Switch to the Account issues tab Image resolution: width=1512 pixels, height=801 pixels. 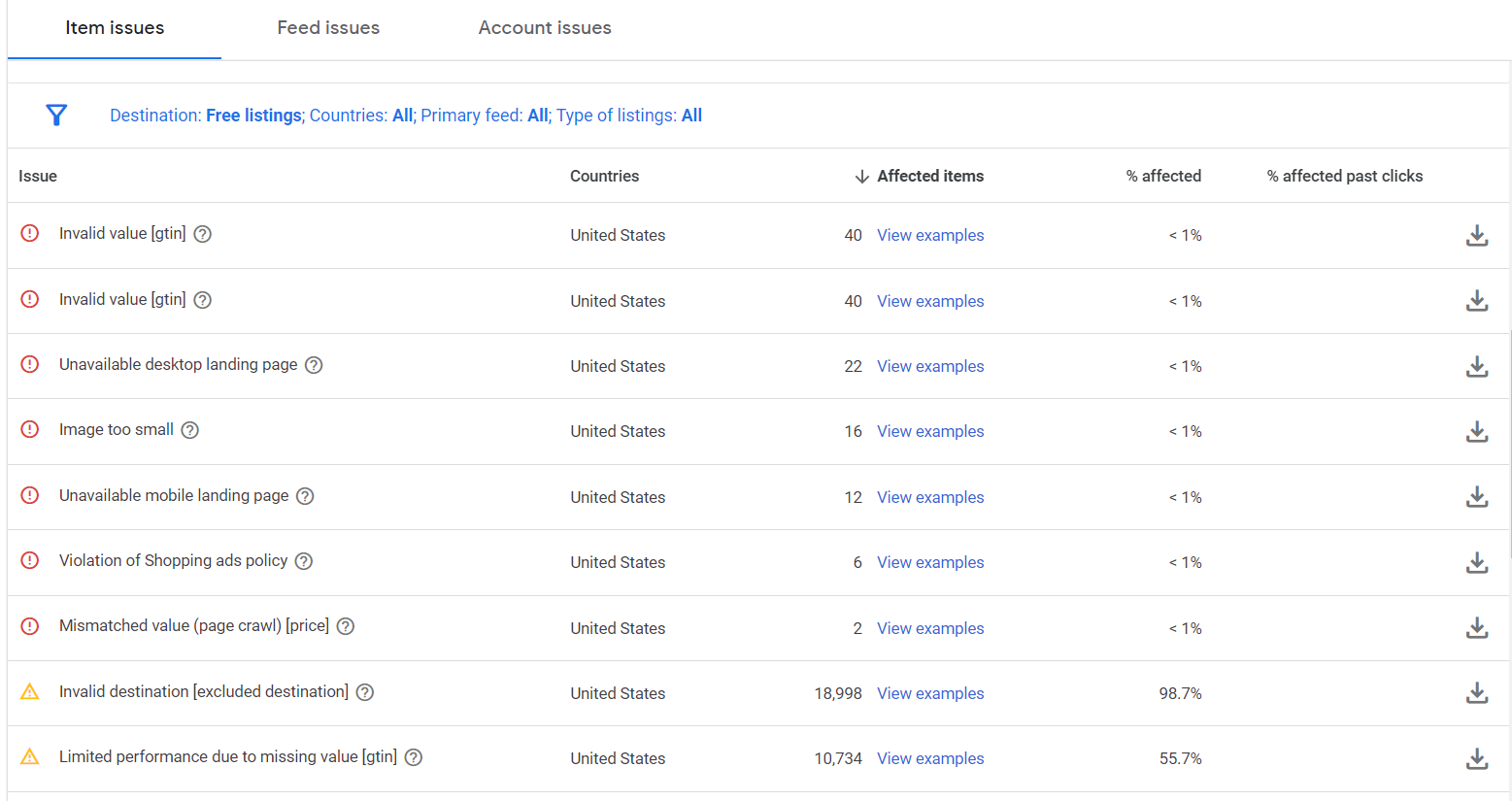[x=545, y=28]
